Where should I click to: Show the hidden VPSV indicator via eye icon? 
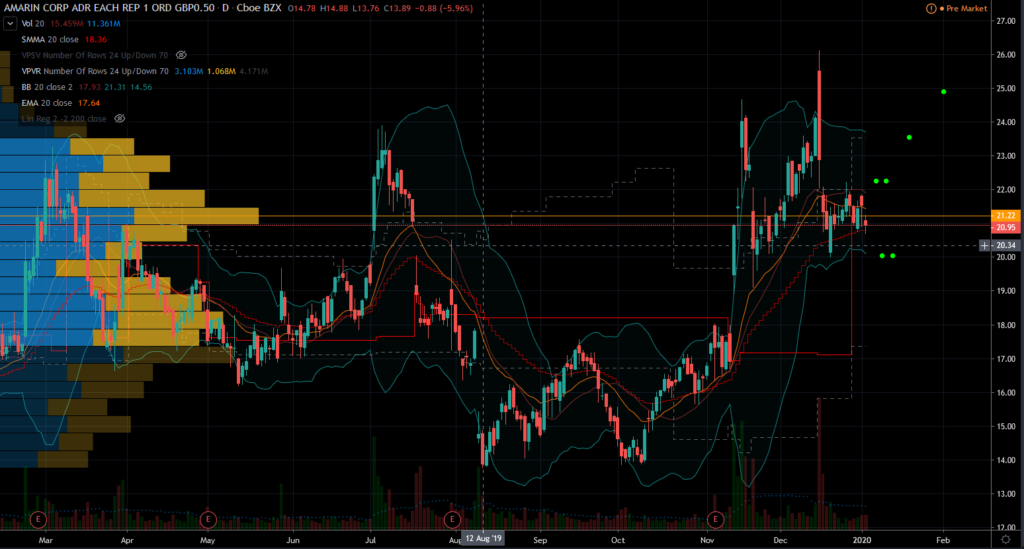pyautogui.click(x=181, y=55)
